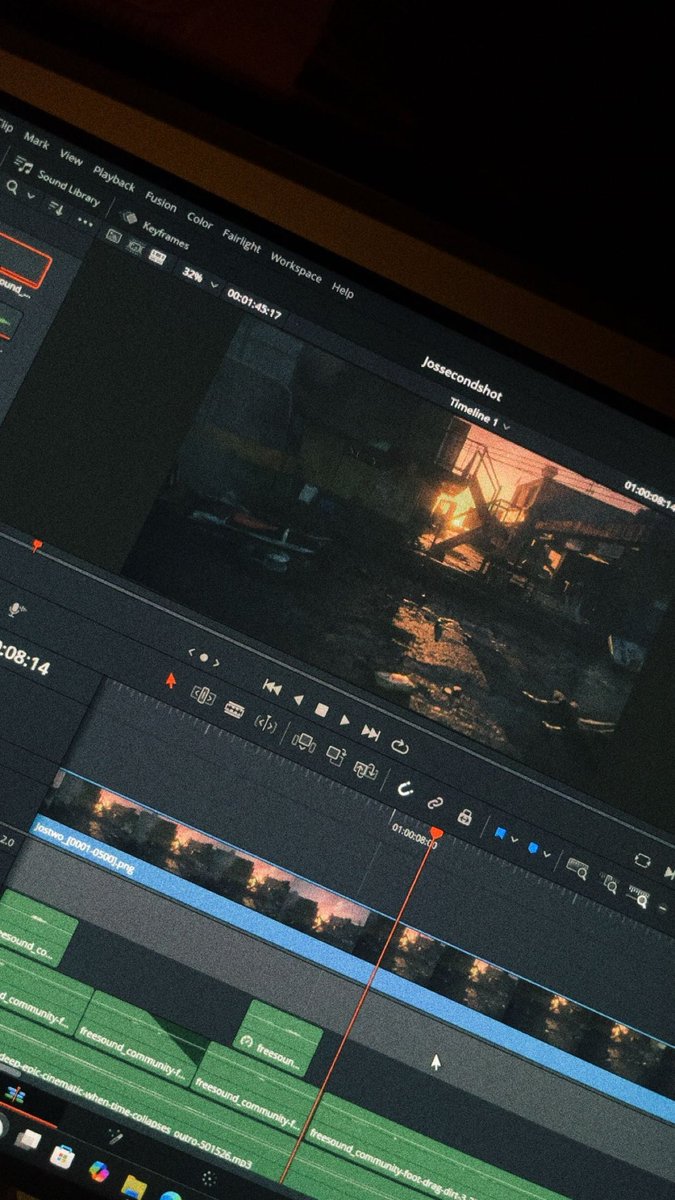Screen dimensions: 675x1200
Task: Open Microsoft Store from the taskbar
Action: [62, 1156]
